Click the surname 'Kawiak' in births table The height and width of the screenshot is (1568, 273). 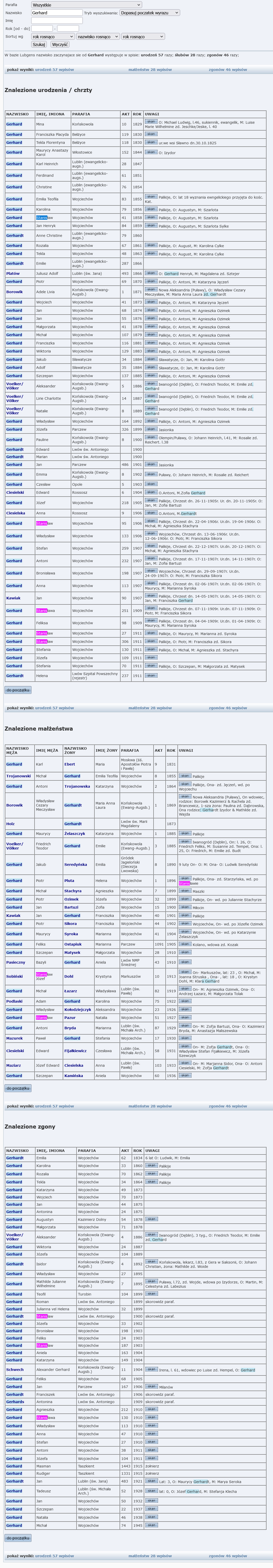pos(13,598)
